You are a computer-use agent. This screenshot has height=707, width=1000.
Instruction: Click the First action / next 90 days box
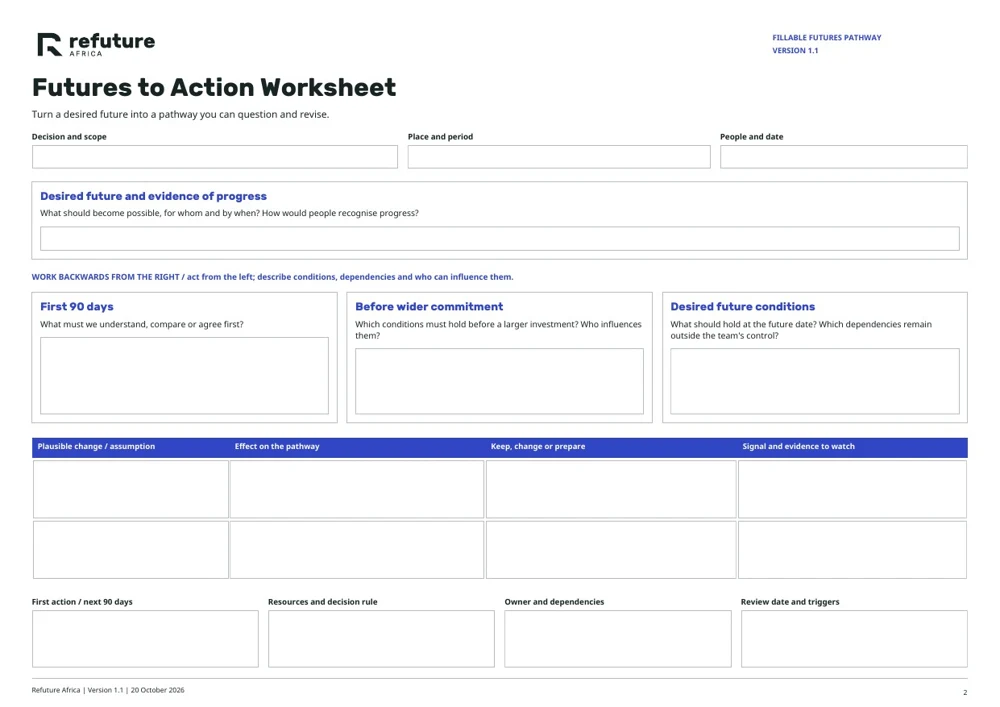point(145,639)
